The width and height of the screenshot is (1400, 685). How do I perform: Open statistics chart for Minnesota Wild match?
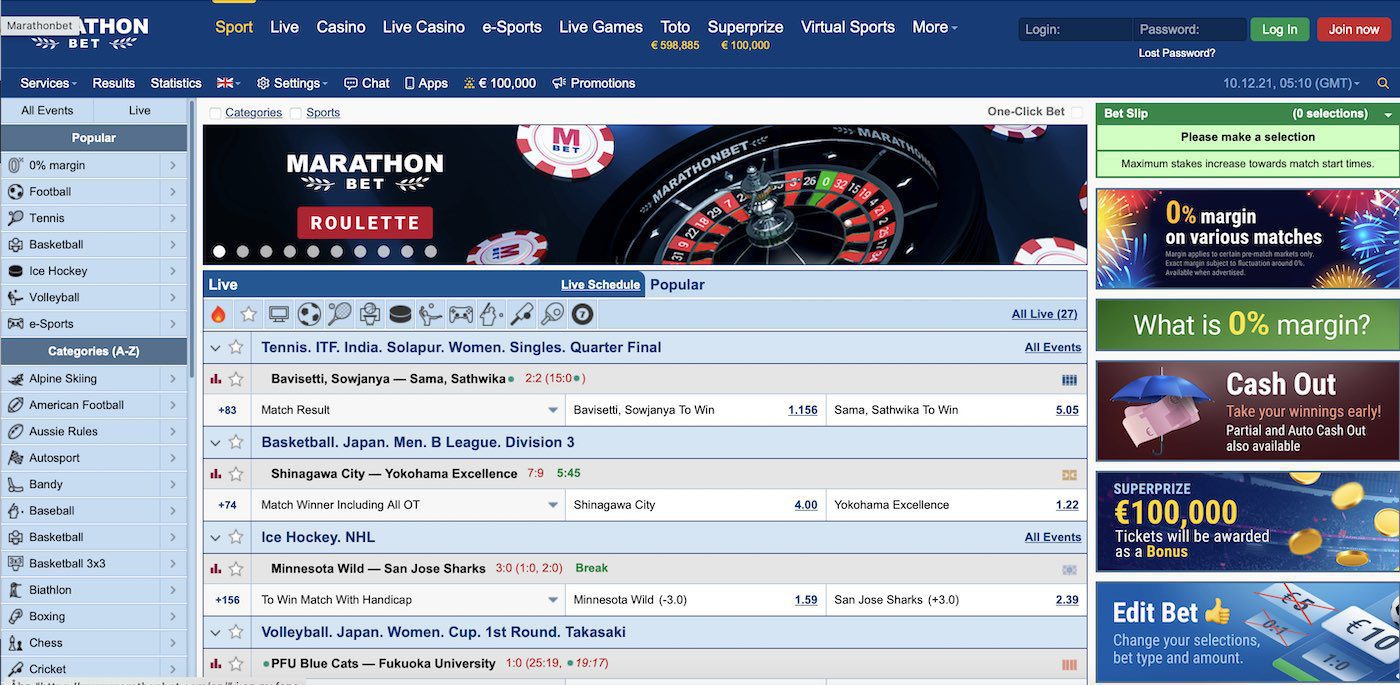click(x=215, y=569)
